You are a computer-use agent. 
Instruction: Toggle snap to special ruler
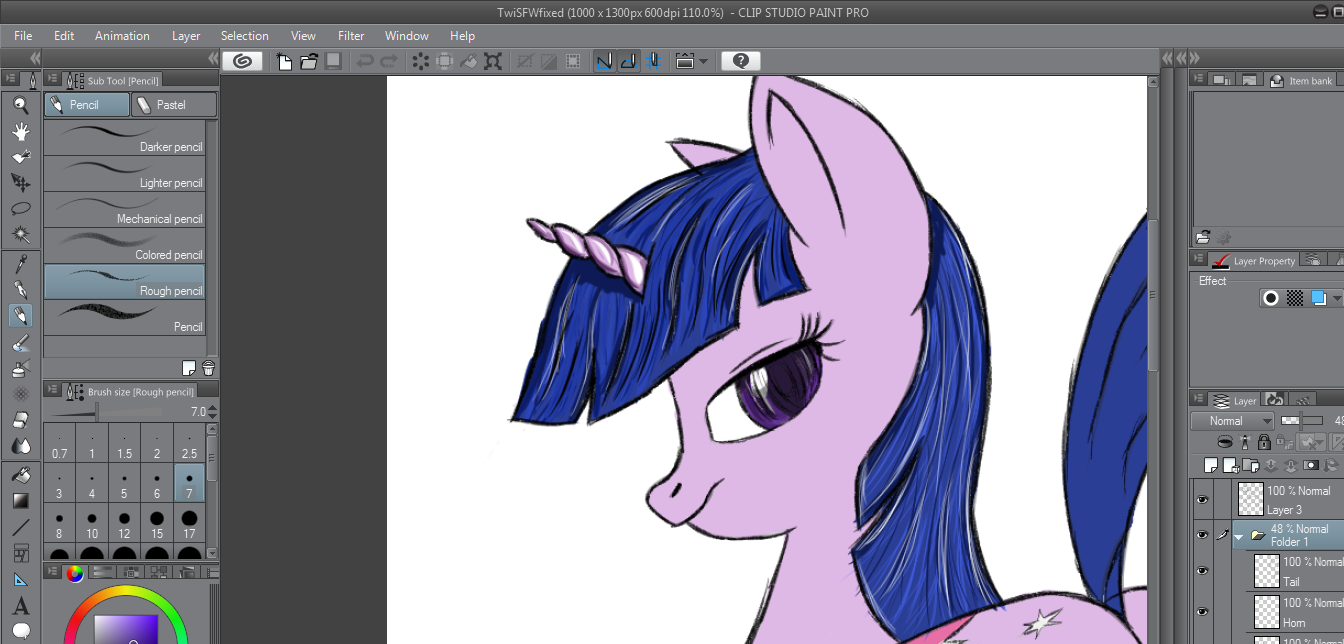pyautogui.click(x=628, y=61)
